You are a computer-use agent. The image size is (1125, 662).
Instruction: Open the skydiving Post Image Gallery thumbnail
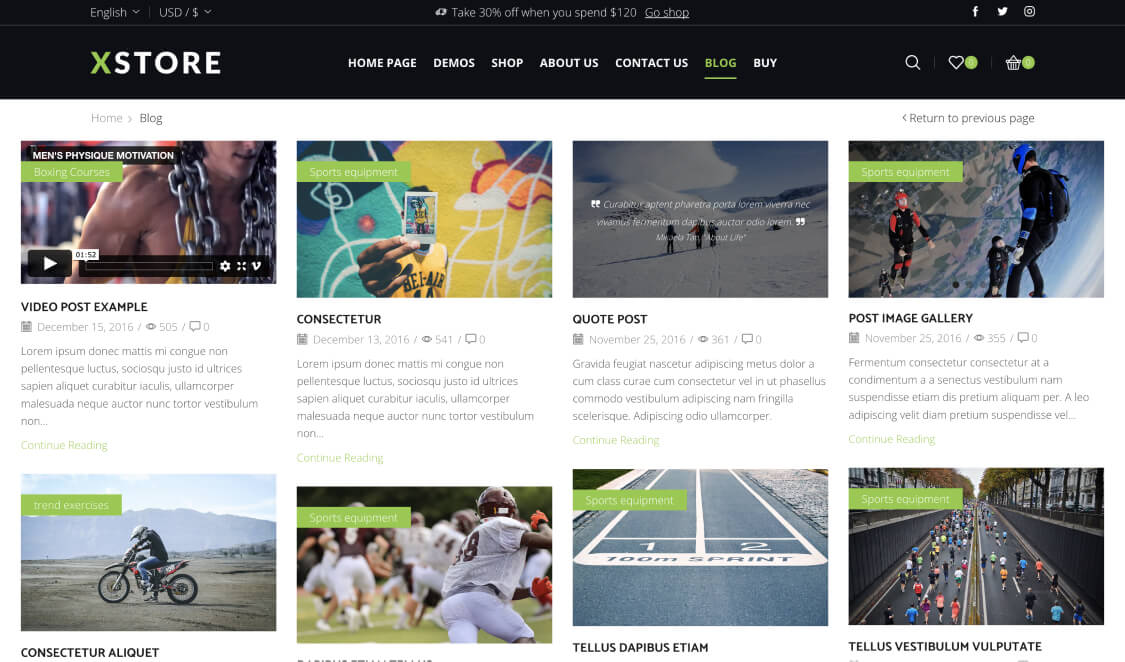976,219
